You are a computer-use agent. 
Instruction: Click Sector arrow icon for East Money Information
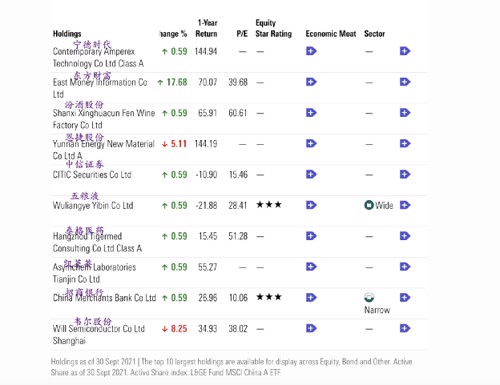405,82
